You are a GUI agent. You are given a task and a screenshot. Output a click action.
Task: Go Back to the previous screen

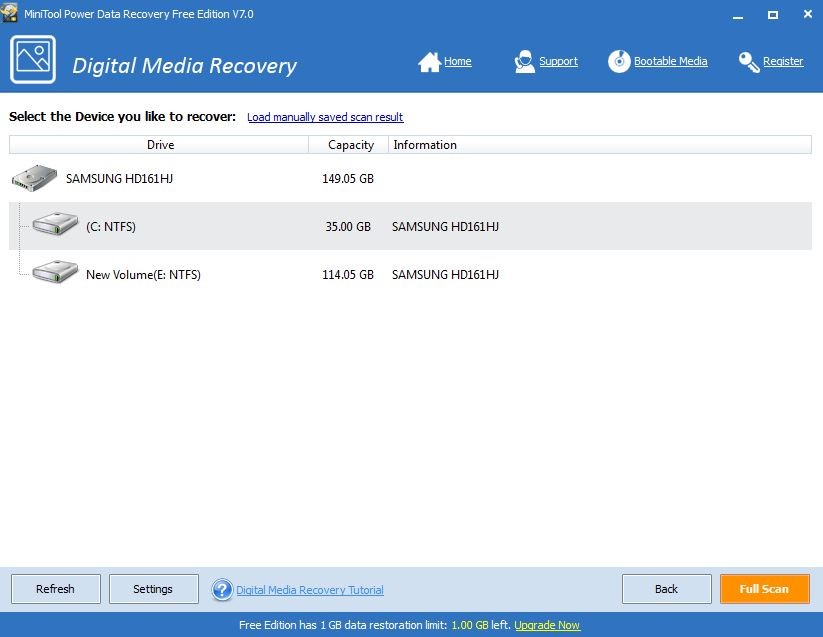tap(667, 589)
